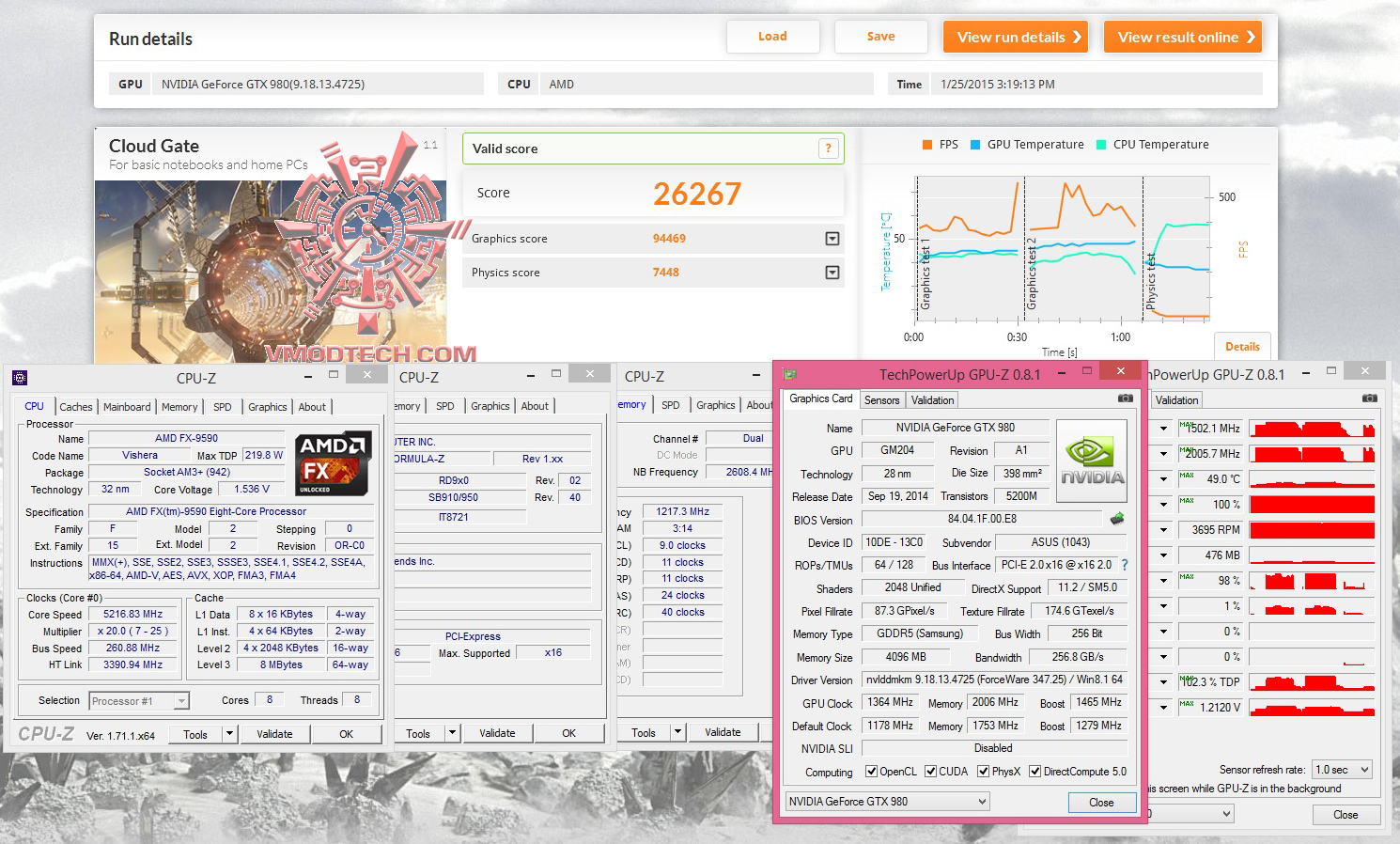This screenshot has height=844, width=1400.
Task: Click the Details button under the chart
Action: pyautogui.click(x=1242, y=347)
